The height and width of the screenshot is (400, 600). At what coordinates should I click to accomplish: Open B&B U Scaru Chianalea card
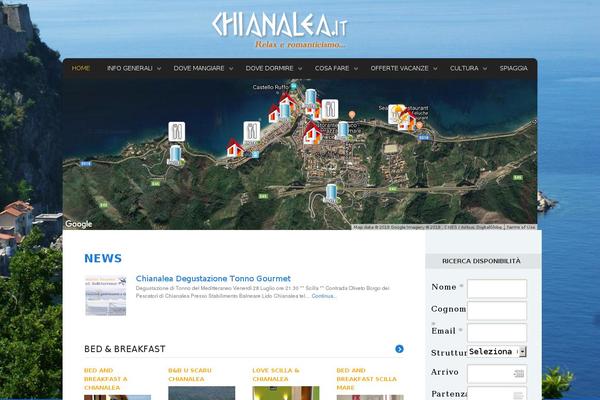[190, 375]
